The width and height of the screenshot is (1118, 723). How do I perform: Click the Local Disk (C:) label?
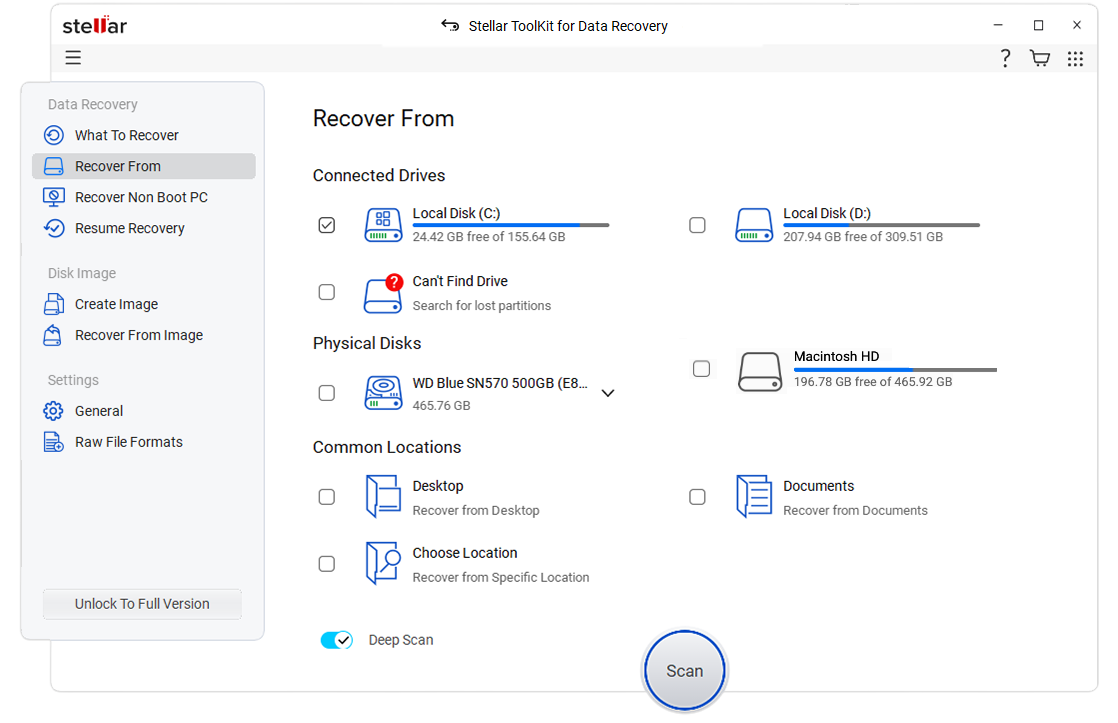coord(456,213)
